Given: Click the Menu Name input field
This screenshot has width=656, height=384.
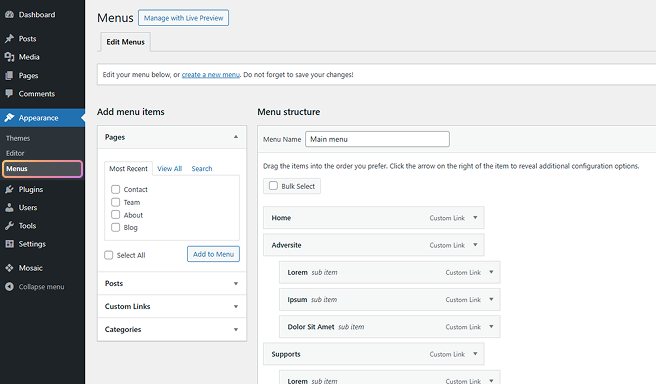Looking at the screenshot, I should [377, 139].
